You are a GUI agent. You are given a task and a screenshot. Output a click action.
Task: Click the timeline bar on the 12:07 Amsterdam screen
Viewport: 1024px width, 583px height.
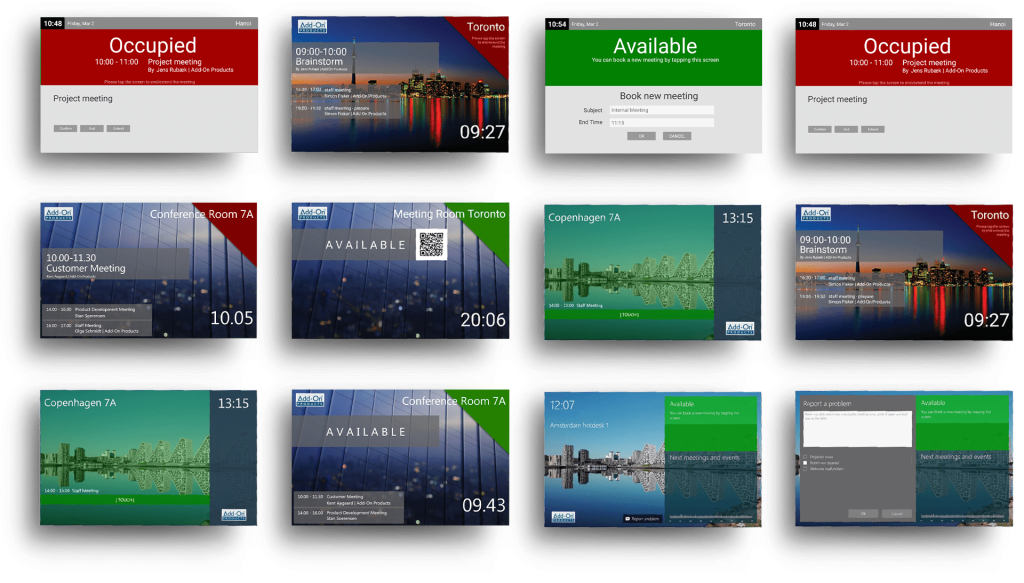click(712, 517)
